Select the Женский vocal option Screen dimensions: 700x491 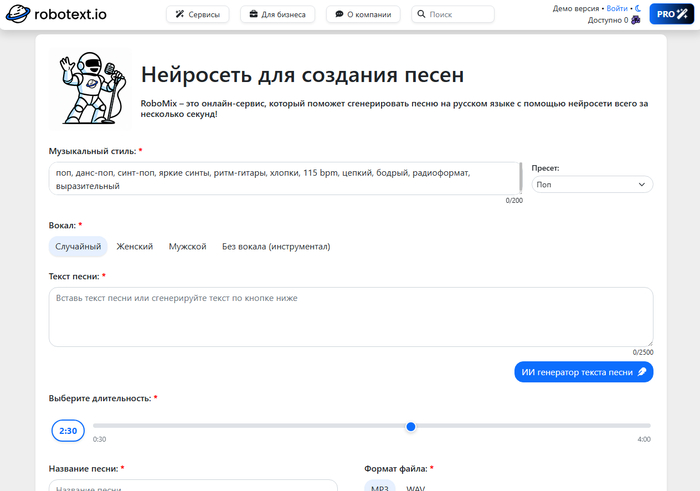pos(135,246)
